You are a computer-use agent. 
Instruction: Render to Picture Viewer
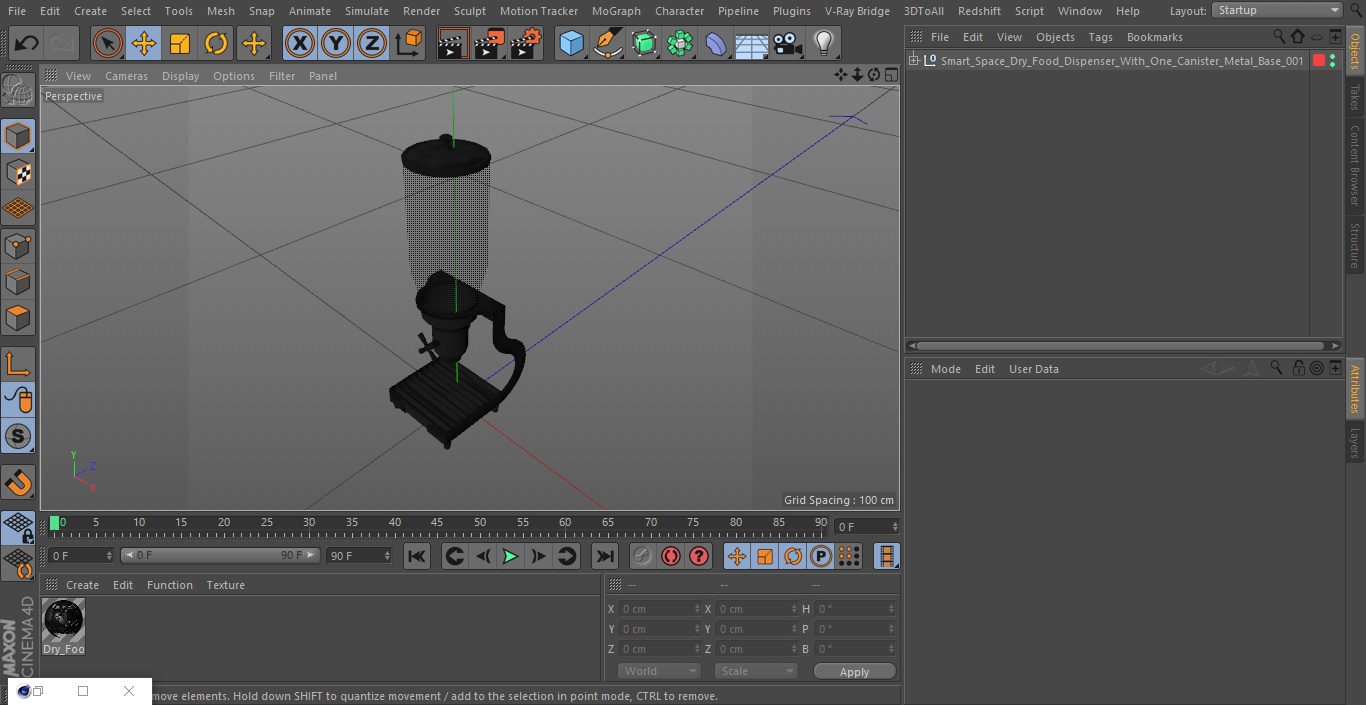[489, 43]
